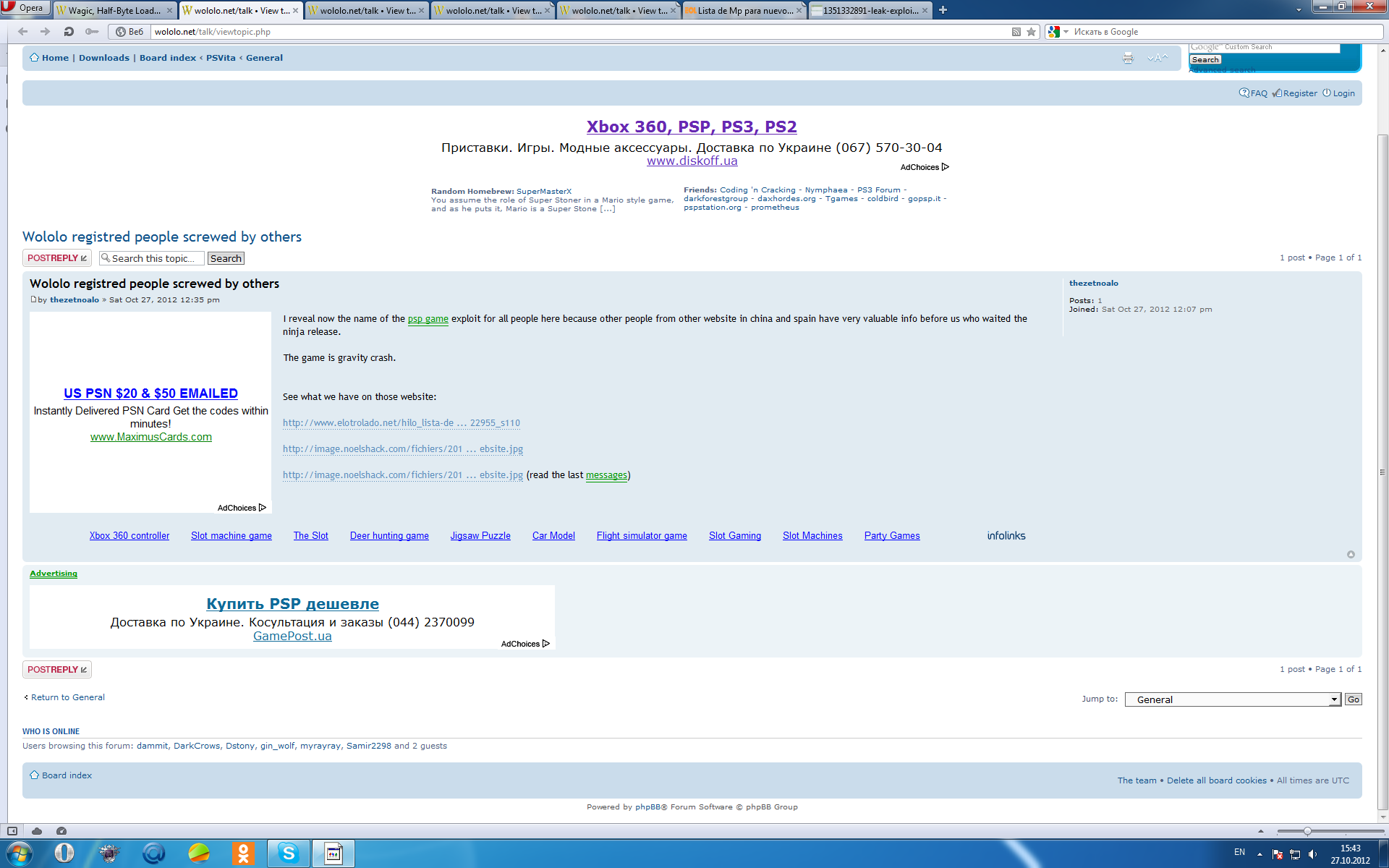
Task: Click Delete all board cookies
Action: pos(1216,780)
